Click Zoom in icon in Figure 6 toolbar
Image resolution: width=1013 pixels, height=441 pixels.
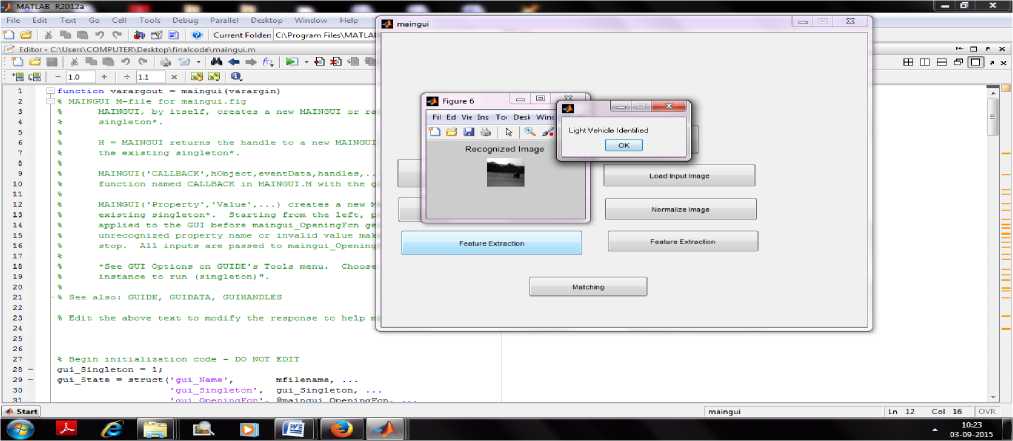tap(529, 132)
